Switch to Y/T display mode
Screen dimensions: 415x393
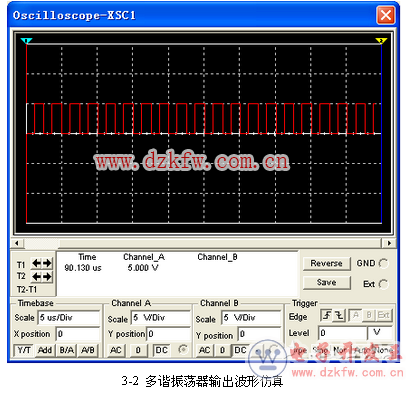(24, 350)
